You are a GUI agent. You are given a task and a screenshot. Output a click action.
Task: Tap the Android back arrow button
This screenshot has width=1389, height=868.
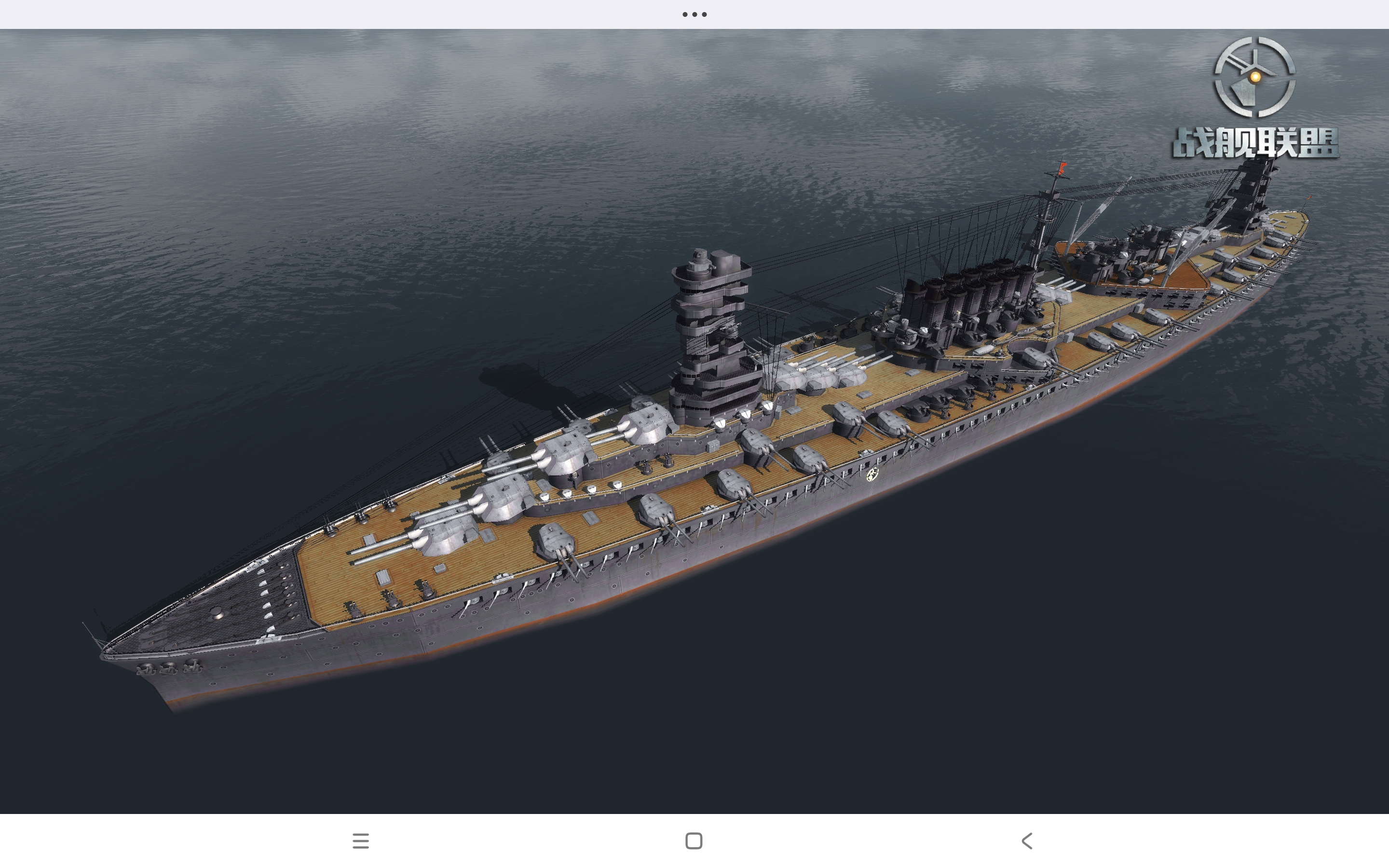click(1027, 841)
